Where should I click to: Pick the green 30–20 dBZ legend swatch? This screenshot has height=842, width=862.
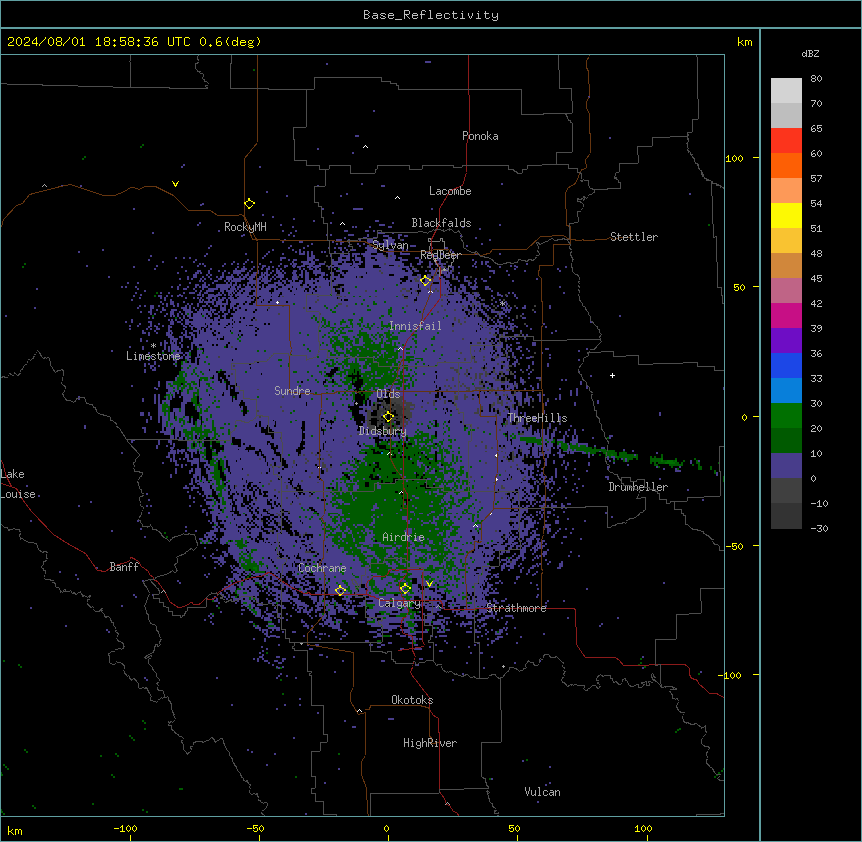(786, 416)
